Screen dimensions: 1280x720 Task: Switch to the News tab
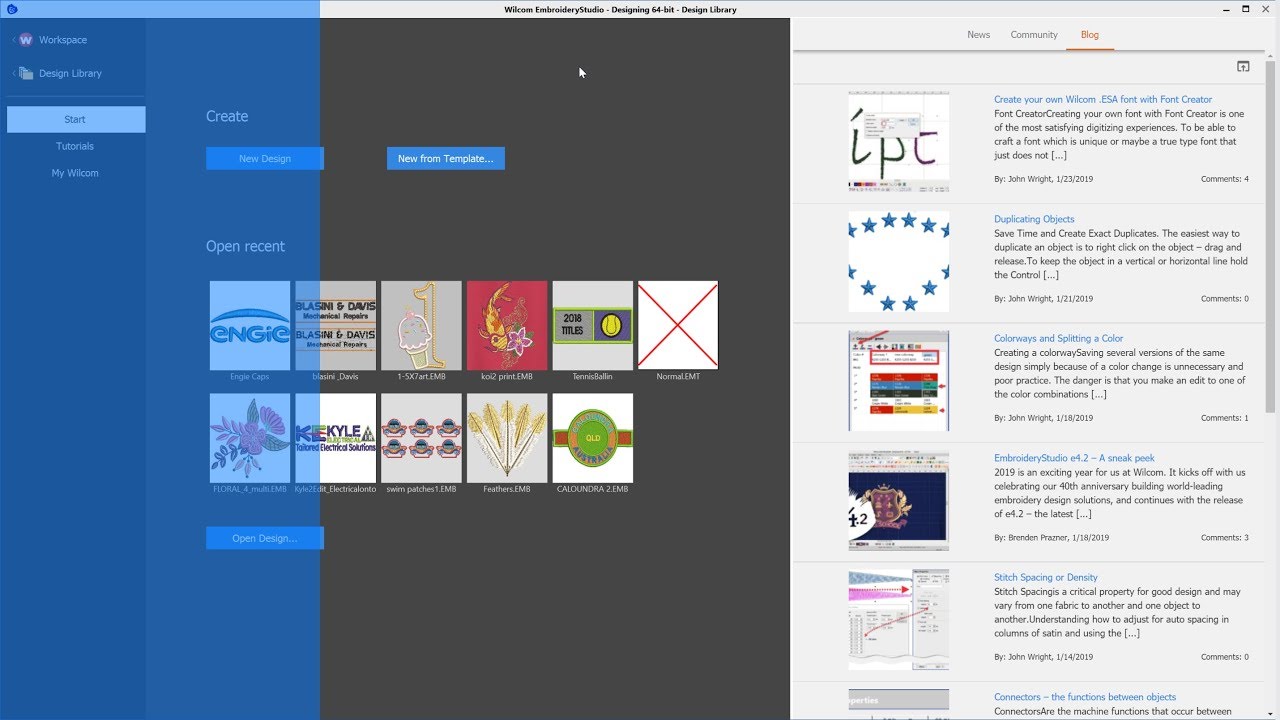pyautogui.click(x=978, y=35)
